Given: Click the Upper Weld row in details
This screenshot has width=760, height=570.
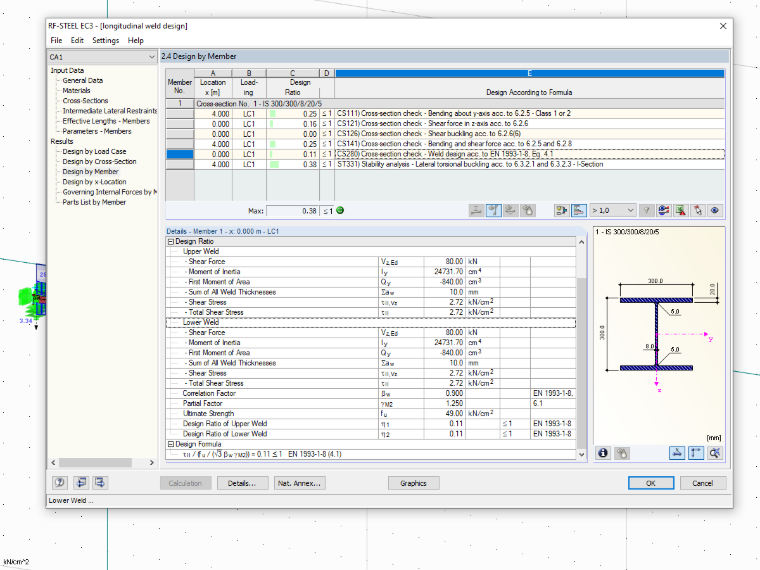Looking at the screenshot, I should (x=371, y=252).
